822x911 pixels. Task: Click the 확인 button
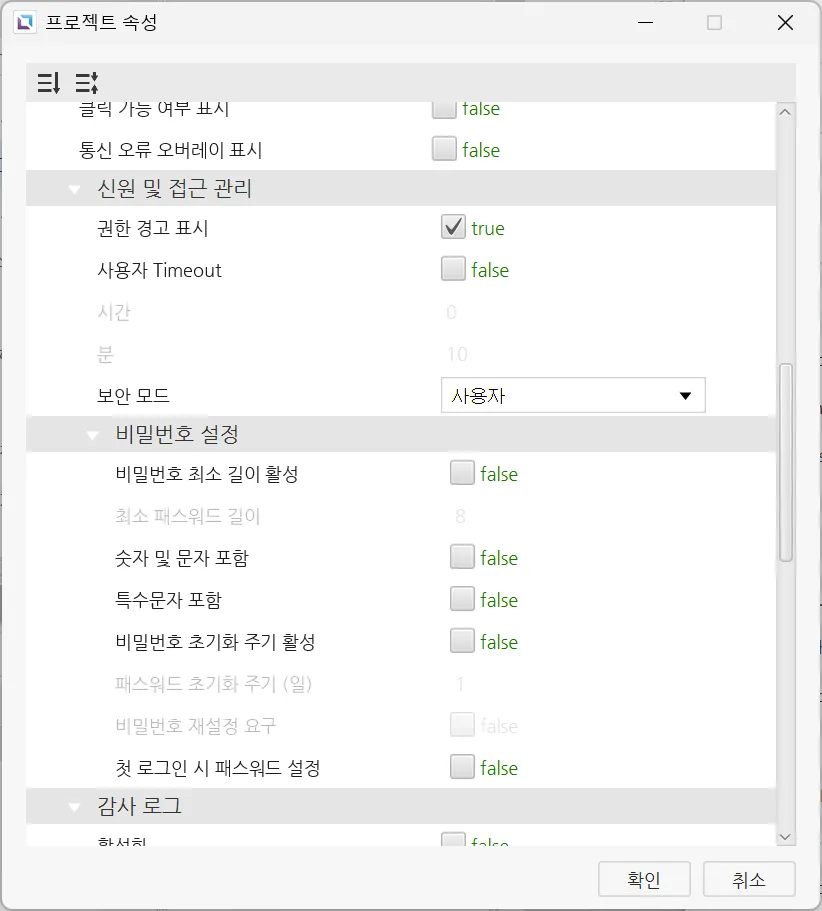(644, 880)
